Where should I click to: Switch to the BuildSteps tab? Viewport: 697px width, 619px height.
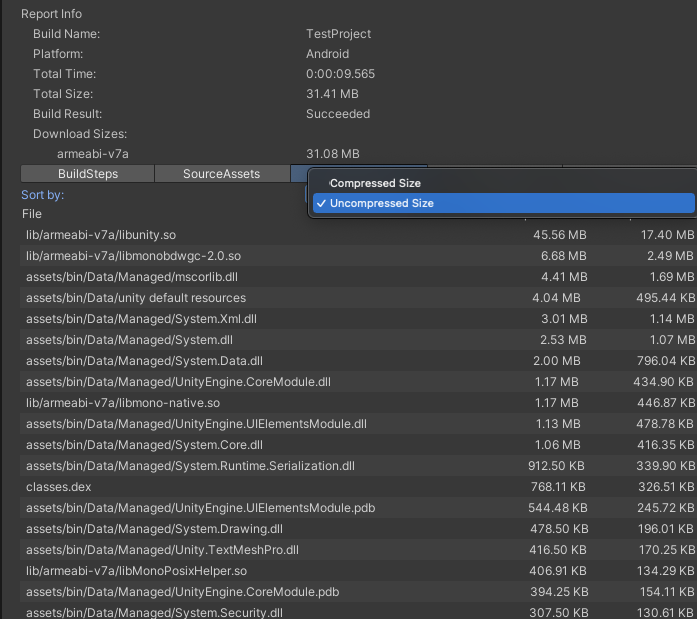[x=88, y=174]
